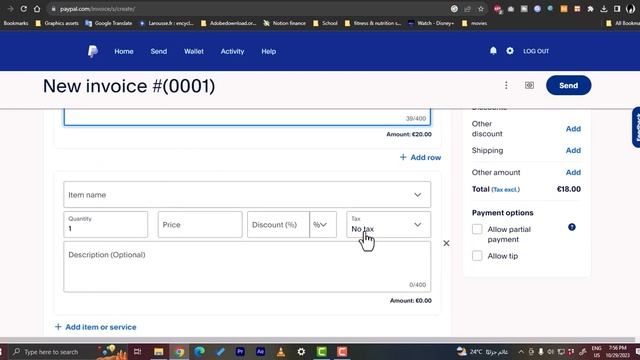Image resolution: width=640 pixels, height=360 pixels.
Task: Open the discount type % dropdown
Action: [323, 224]
